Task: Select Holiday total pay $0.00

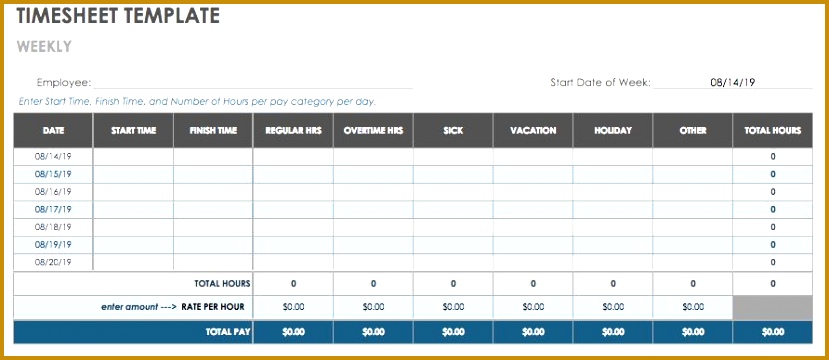Action: click(x=613, y=332)
